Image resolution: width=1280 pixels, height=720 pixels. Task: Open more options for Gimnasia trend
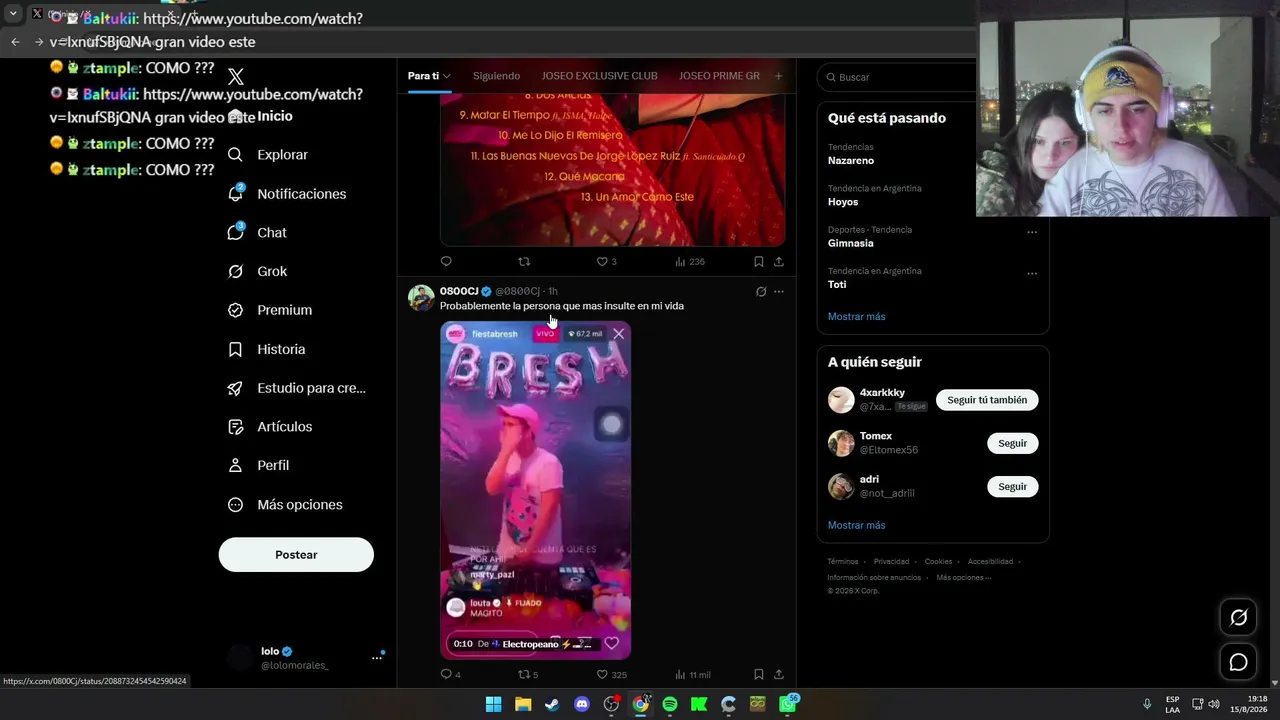tap(1032, 232)
